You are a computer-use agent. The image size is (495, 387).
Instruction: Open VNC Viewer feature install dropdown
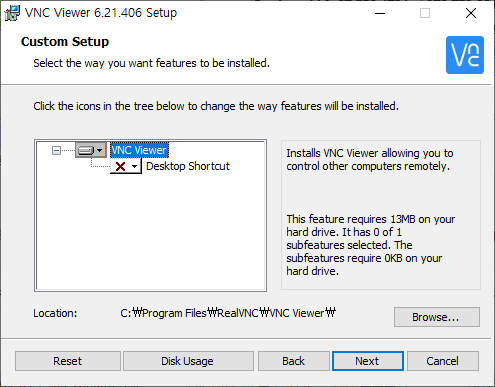tap(91, 150)
